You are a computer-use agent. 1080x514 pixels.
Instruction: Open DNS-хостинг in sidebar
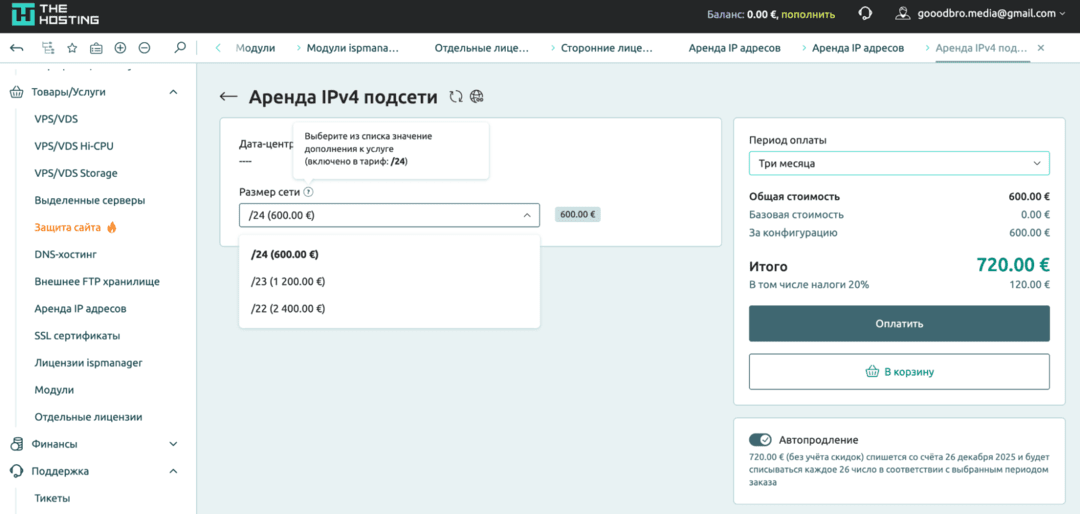pos(65,254)
